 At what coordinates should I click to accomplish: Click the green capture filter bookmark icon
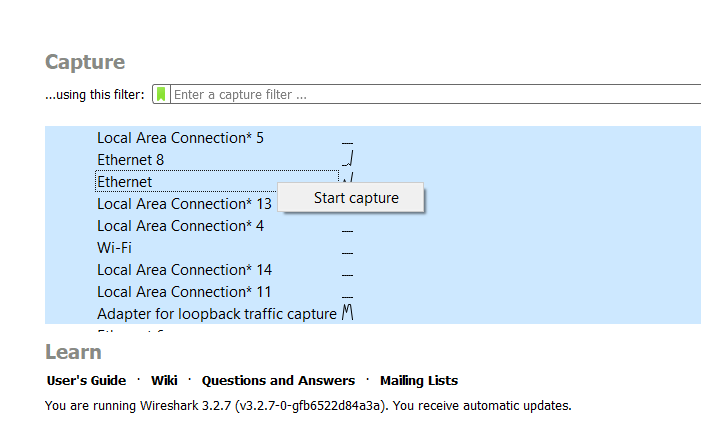pyautogui.click(x=162, y=95)
